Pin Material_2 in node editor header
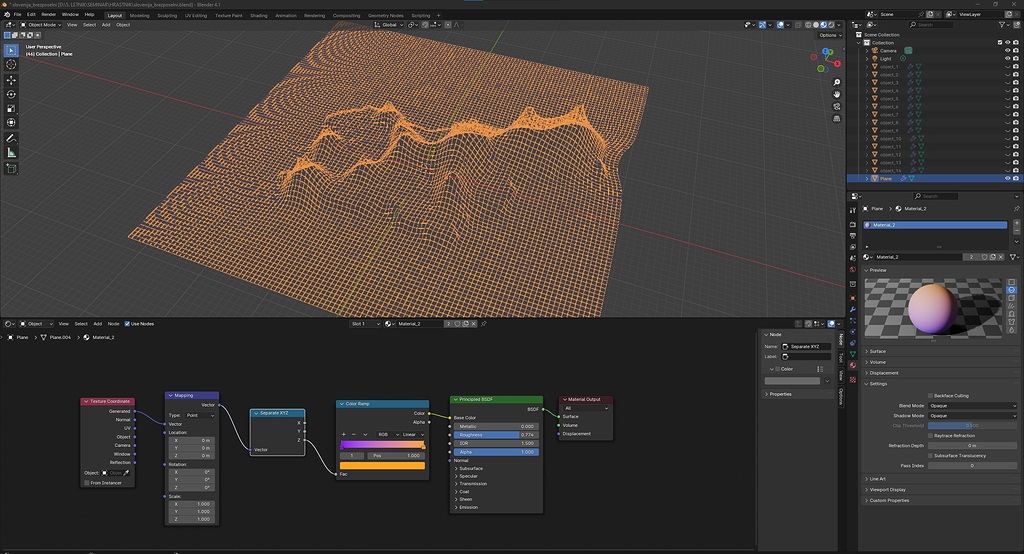 [484, 323]
